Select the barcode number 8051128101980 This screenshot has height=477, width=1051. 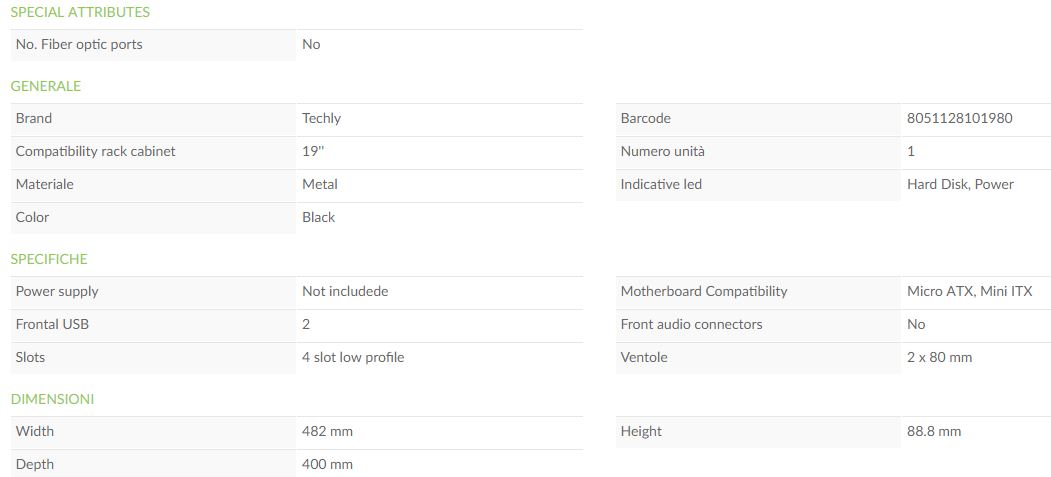point(959,118)
